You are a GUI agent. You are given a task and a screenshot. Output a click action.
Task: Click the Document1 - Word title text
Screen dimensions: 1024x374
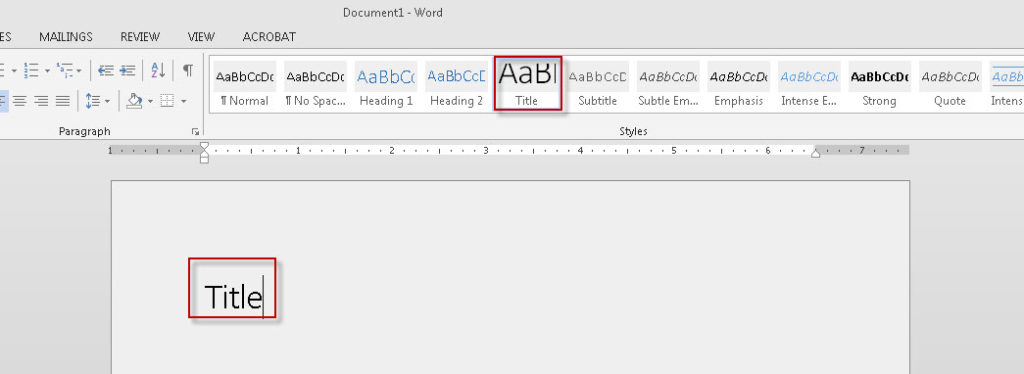(392, 12)
